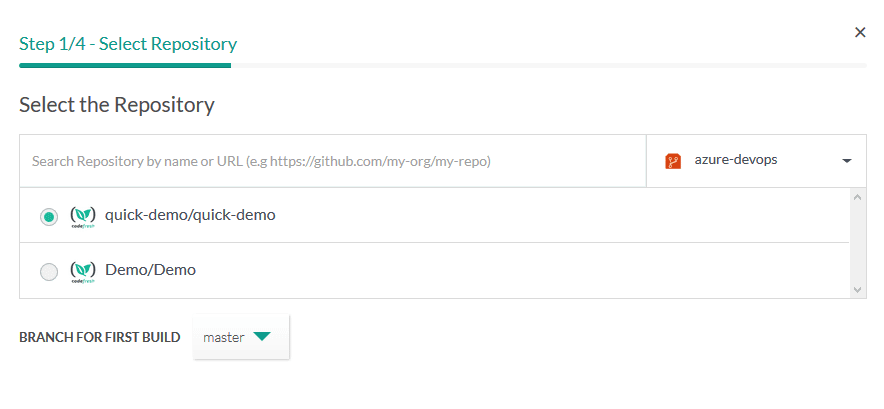The width and height of the screenshot is (884, 409).
Task: Click the repository list scrollbar track
Action: 858,243
